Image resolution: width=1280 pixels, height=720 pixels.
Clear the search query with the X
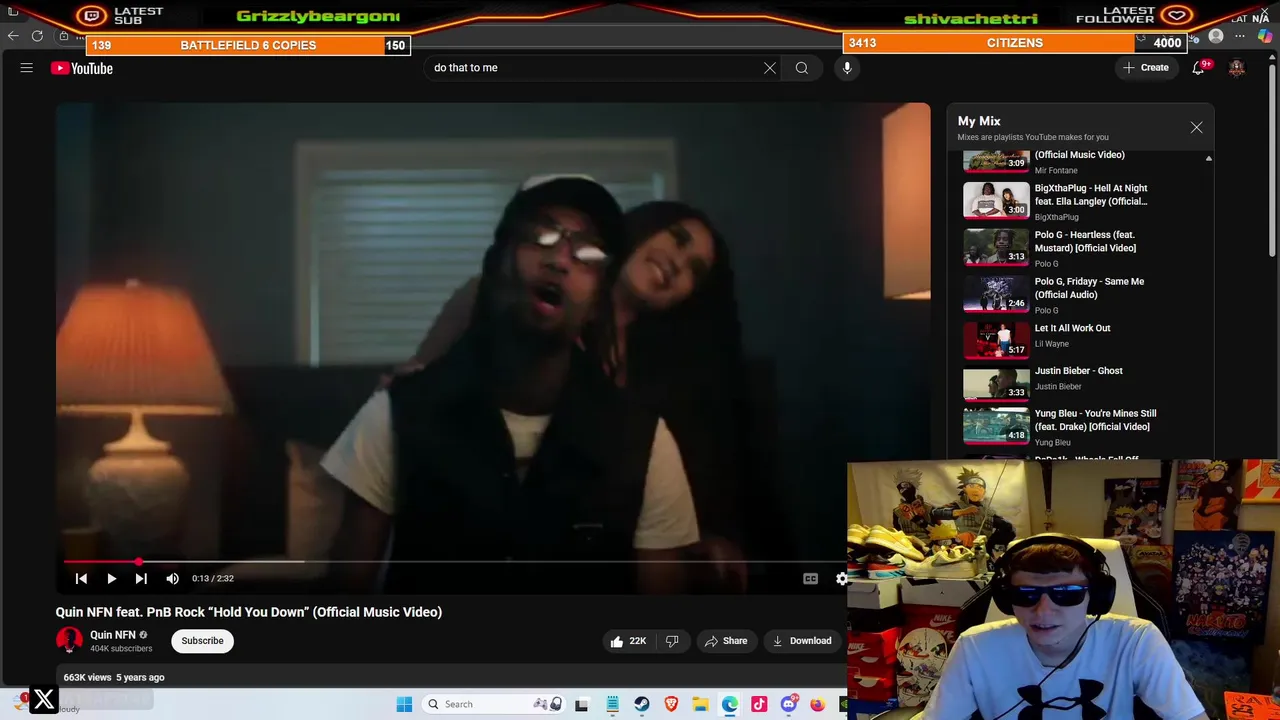pyautogui.click(x=770, y=68)
